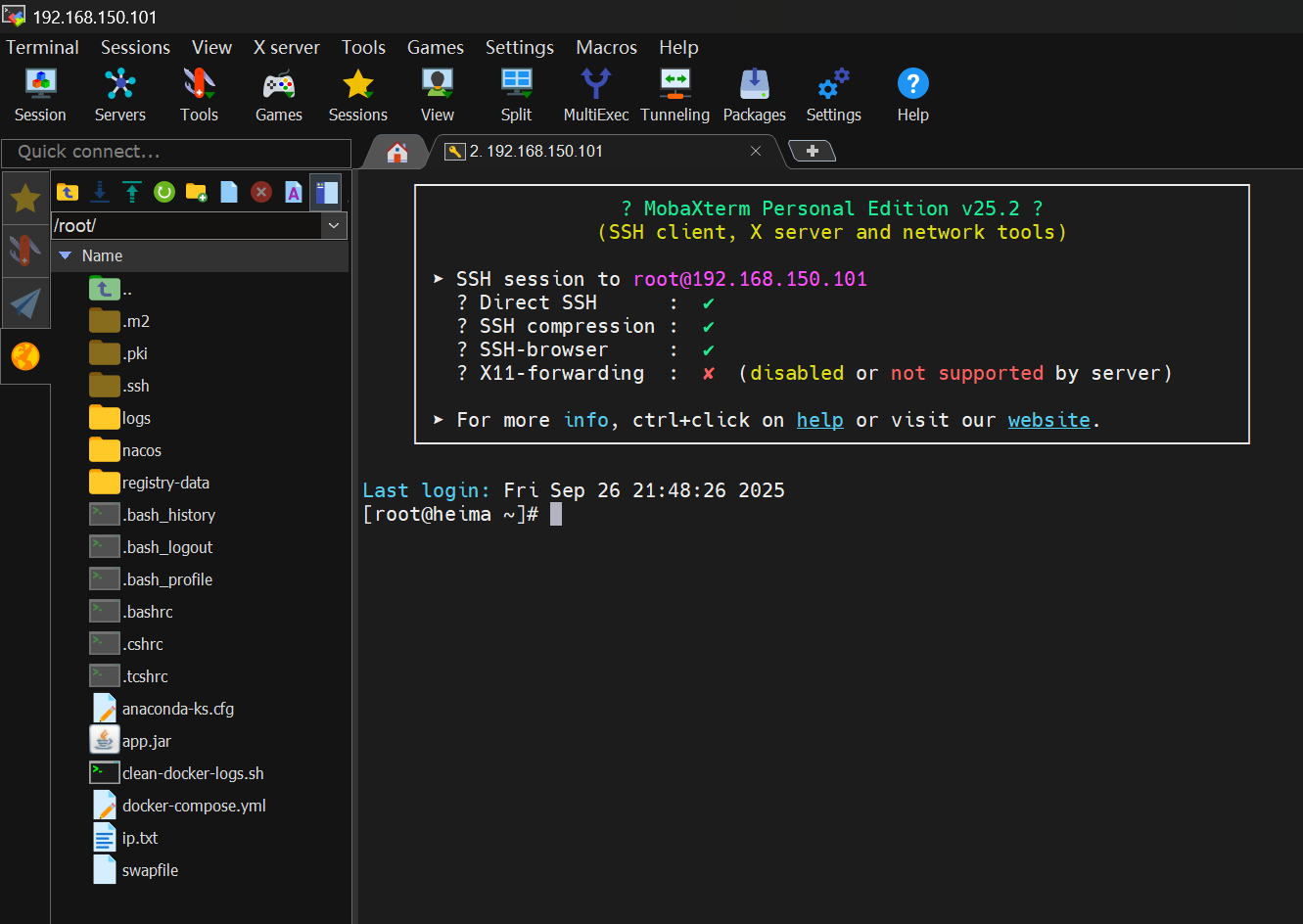Screen dimensions: 1303x924
Task: Click the Sessions star toolbar icon
Action: pos(358,95)
